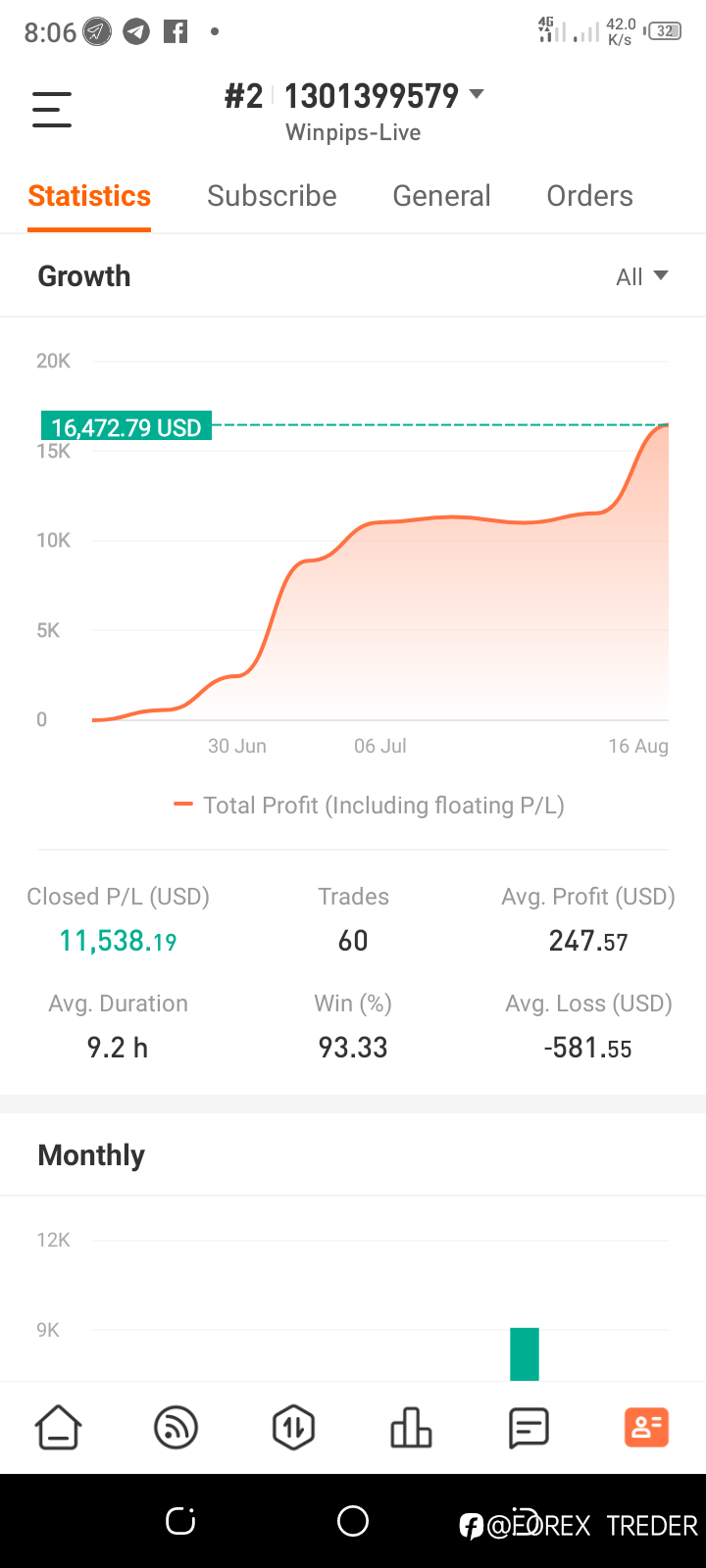
Task: Open the Orders tab
Action: pyautogui.click(x=589, y=196)
